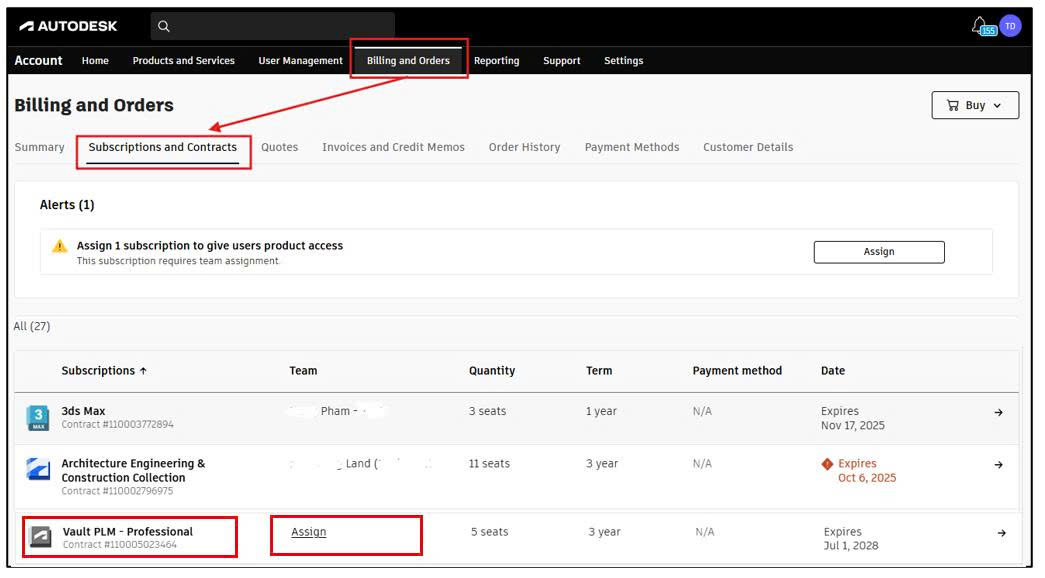Click the alert warning triangle icon
1045x578 pixels.
[60, 246]
